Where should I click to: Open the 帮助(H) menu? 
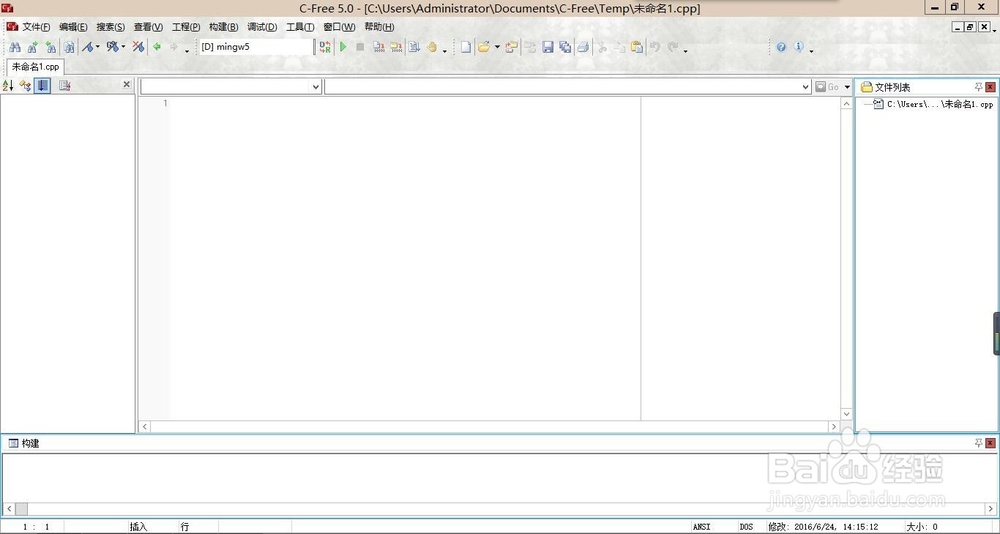379,27
